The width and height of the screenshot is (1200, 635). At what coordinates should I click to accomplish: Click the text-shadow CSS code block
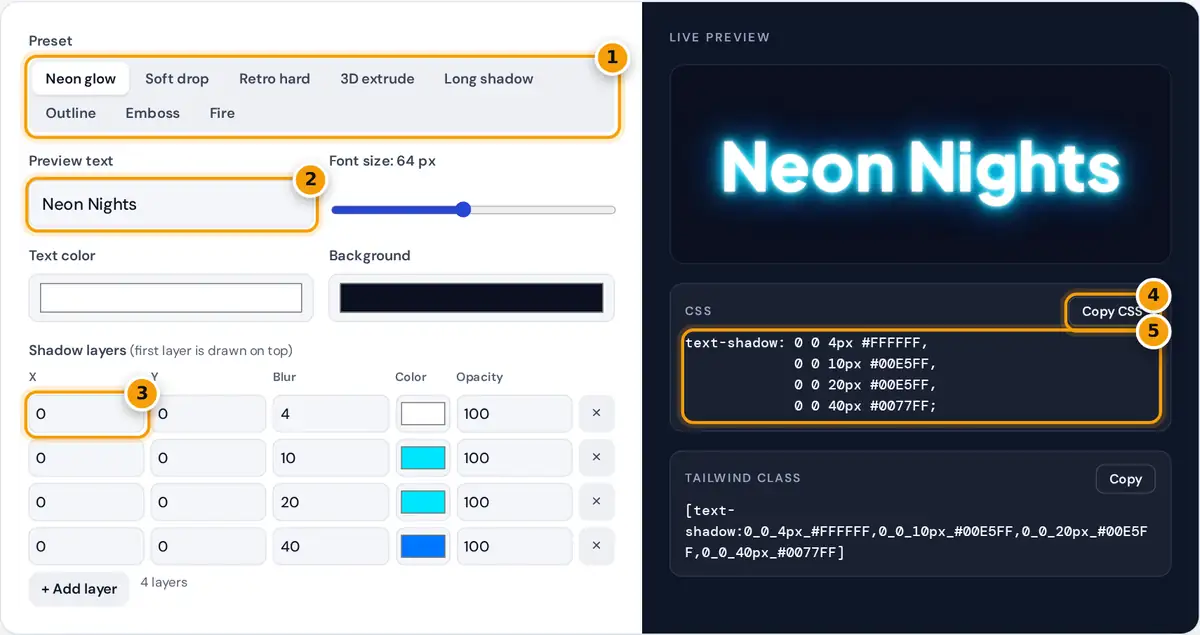coord(921,374)
